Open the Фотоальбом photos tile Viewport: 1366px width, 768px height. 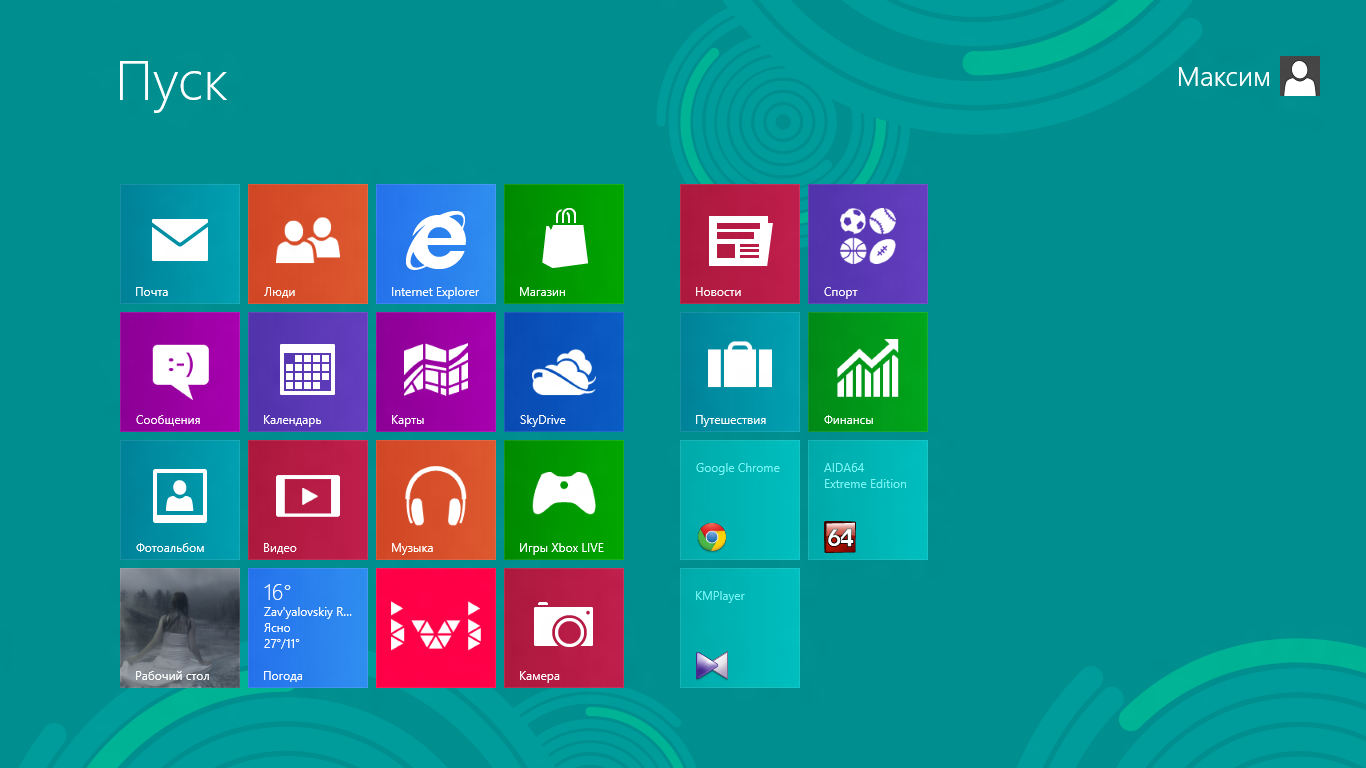point(180,499)
